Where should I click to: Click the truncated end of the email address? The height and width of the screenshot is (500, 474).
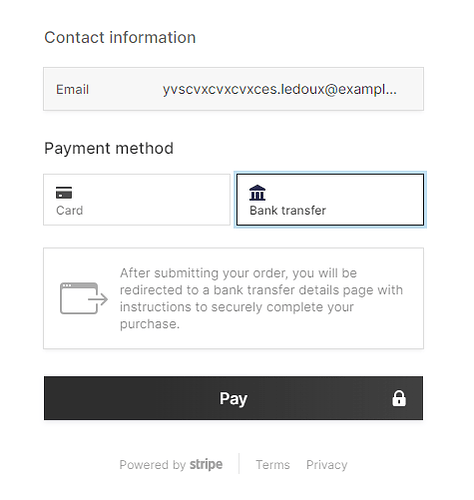(386, 89)
